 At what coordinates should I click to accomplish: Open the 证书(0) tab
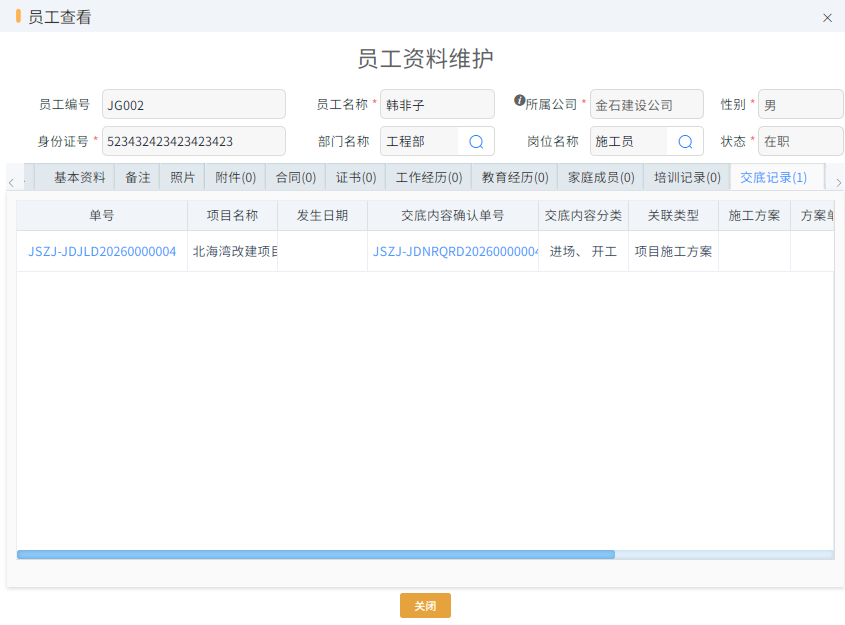tap(356, 177)
